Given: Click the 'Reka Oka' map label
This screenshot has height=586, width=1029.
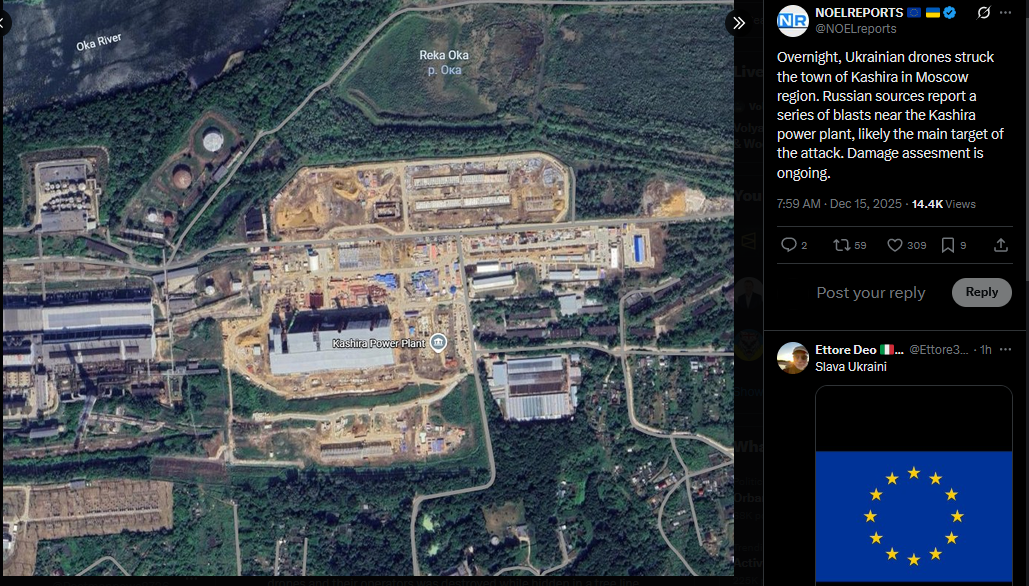Looking at the screenshot, I should click(444, 55).
